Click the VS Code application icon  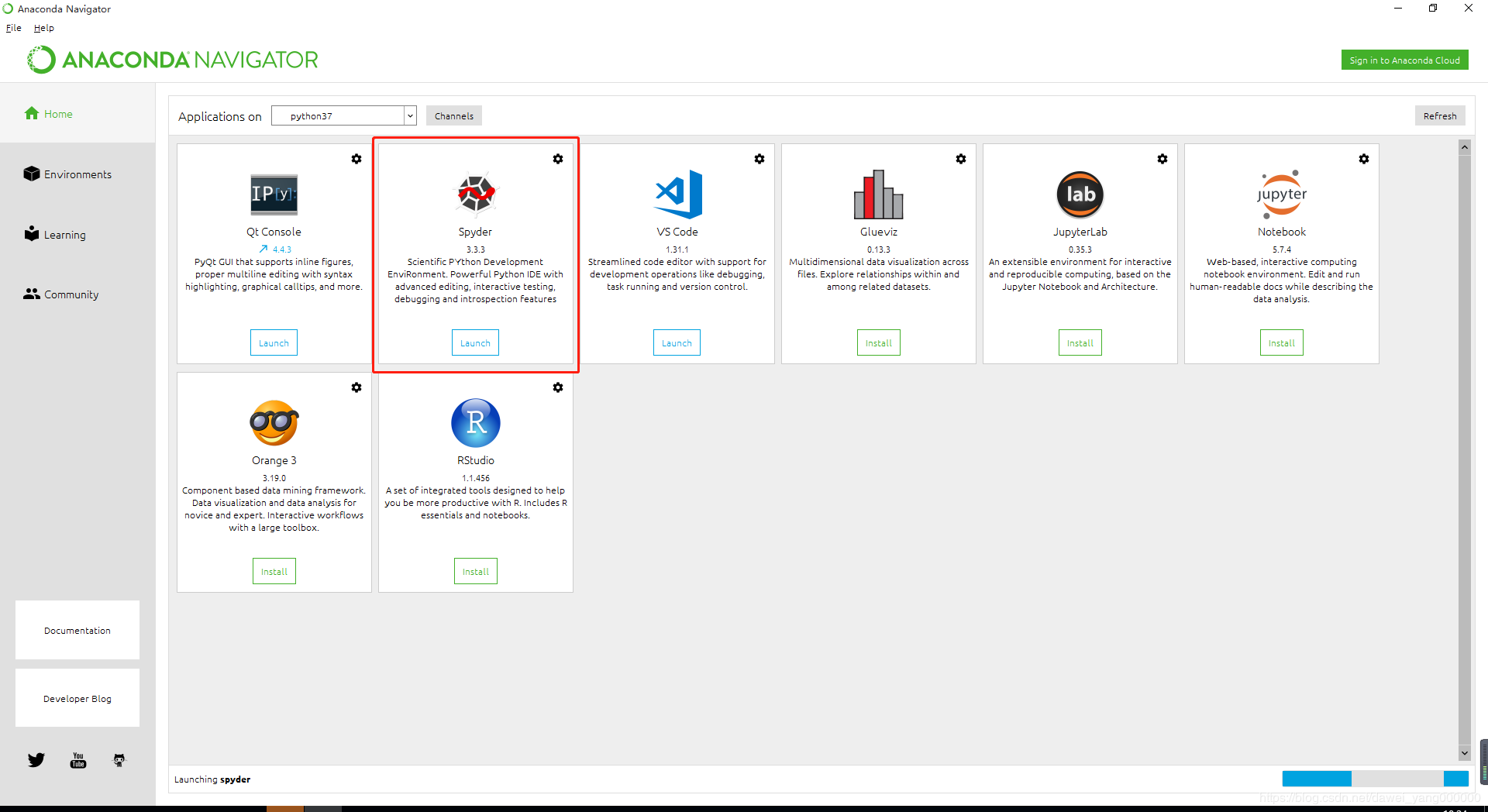click(678, 194)
